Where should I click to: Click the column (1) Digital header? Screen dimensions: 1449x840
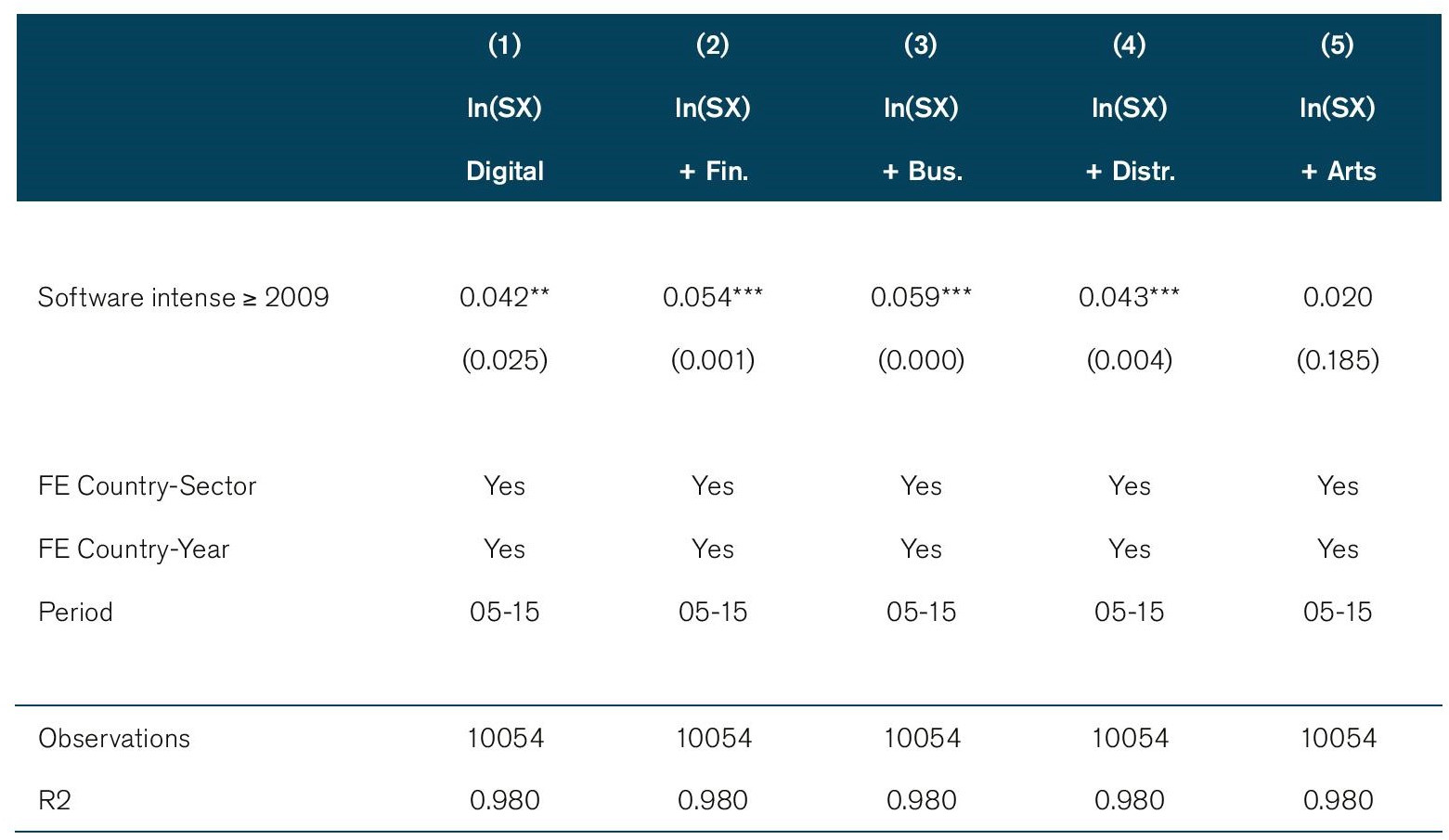504,171
